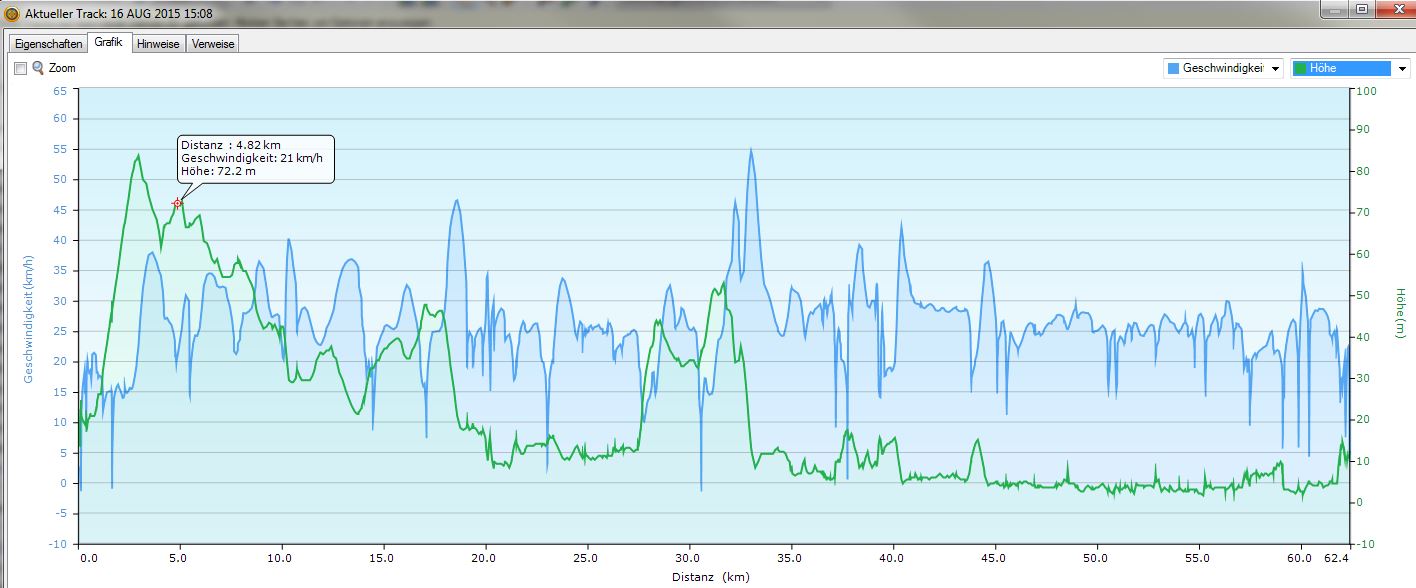
Task: Enable the Zoom checkbox
Action: (x=20, y=68)
